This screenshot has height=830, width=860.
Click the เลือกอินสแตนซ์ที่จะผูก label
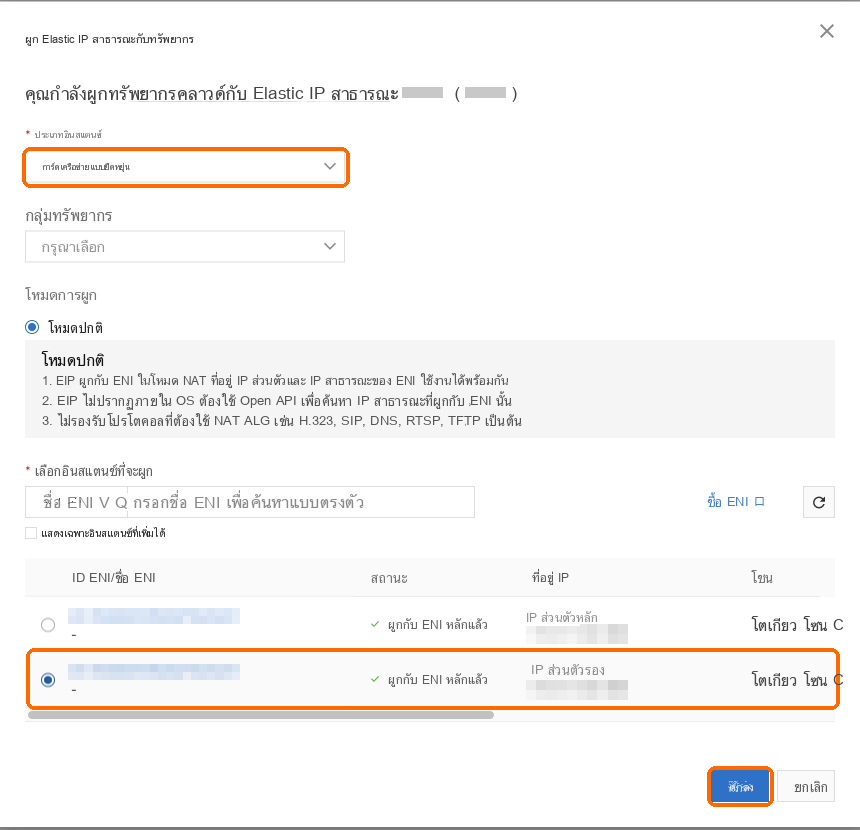94,471
